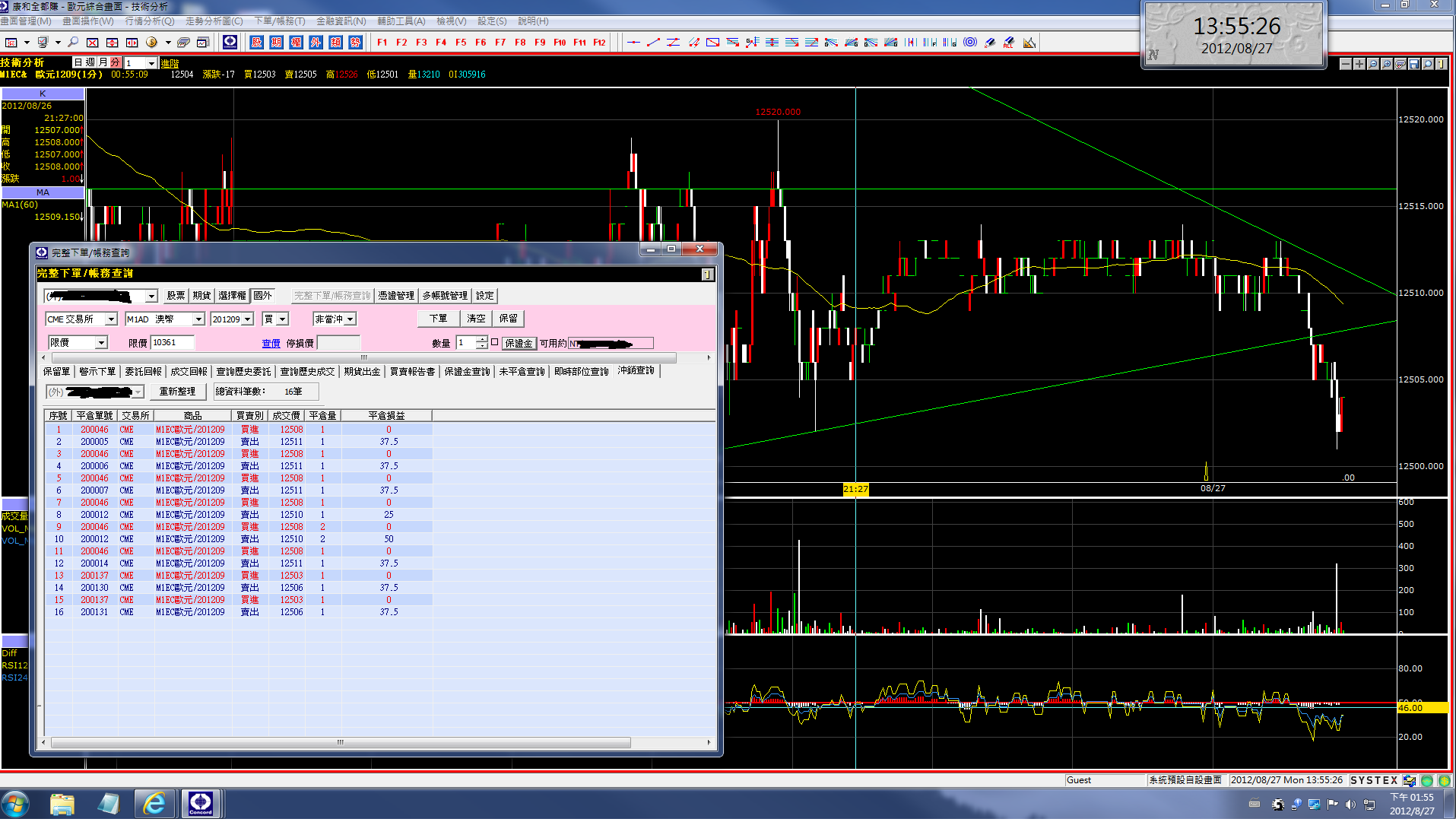
Task: Open the CME 交易所 exchange dropdown
Action: pyautogui.click(x=111, y=319)
